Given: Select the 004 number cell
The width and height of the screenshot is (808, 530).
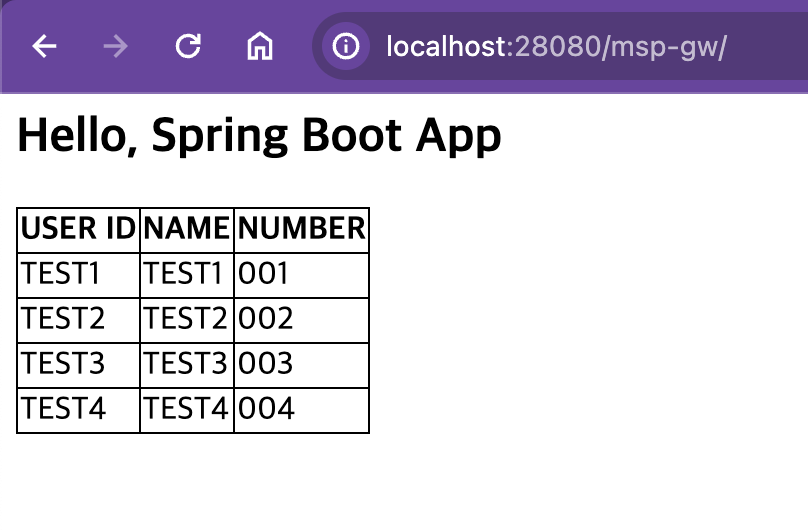Looking at the screenshot, I should pos(301,410).
